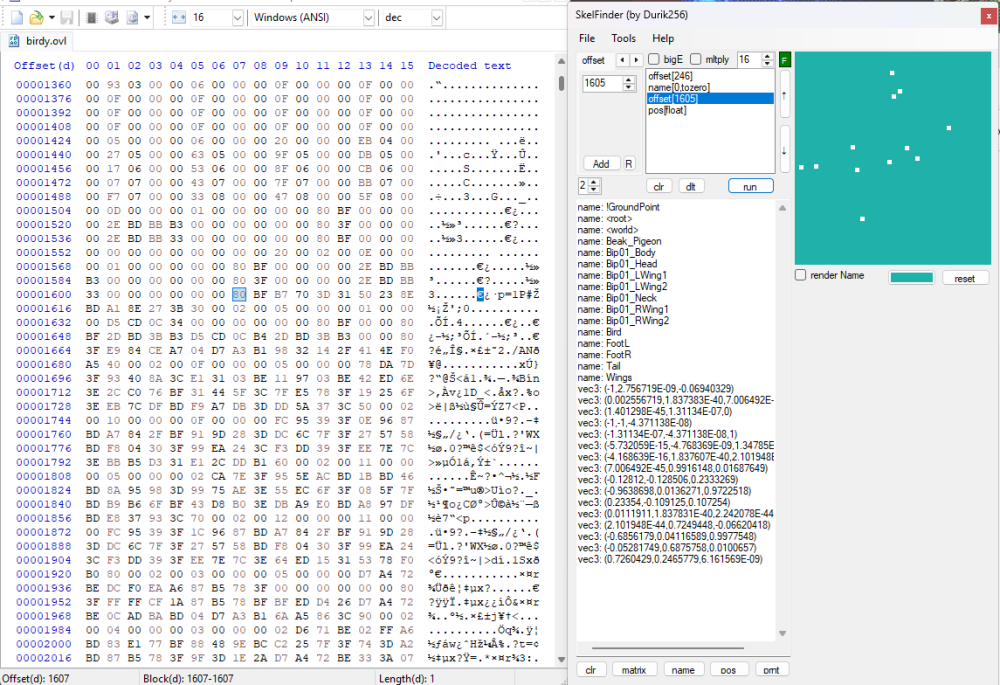Open the Windows (ANSI) charset dropdown
The height and width of the screenshot is (685, 1000).
368,18
